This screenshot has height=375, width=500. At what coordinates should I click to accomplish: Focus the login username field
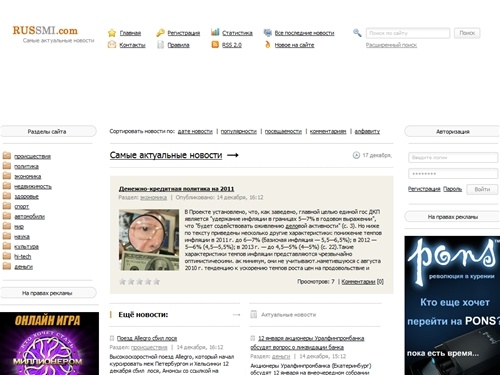pos(453,157)
